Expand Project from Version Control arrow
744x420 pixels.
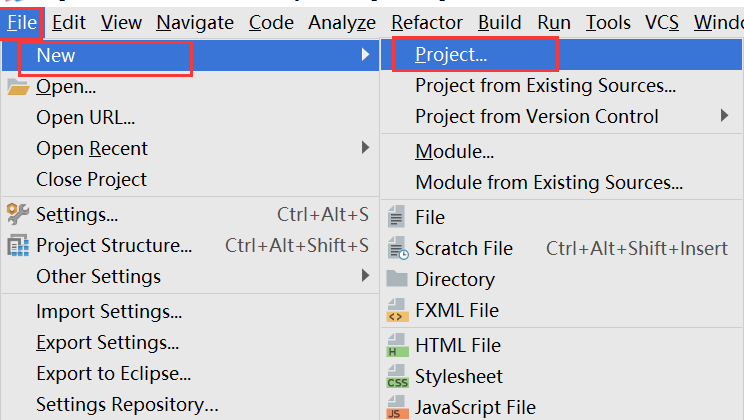(725, 116)
